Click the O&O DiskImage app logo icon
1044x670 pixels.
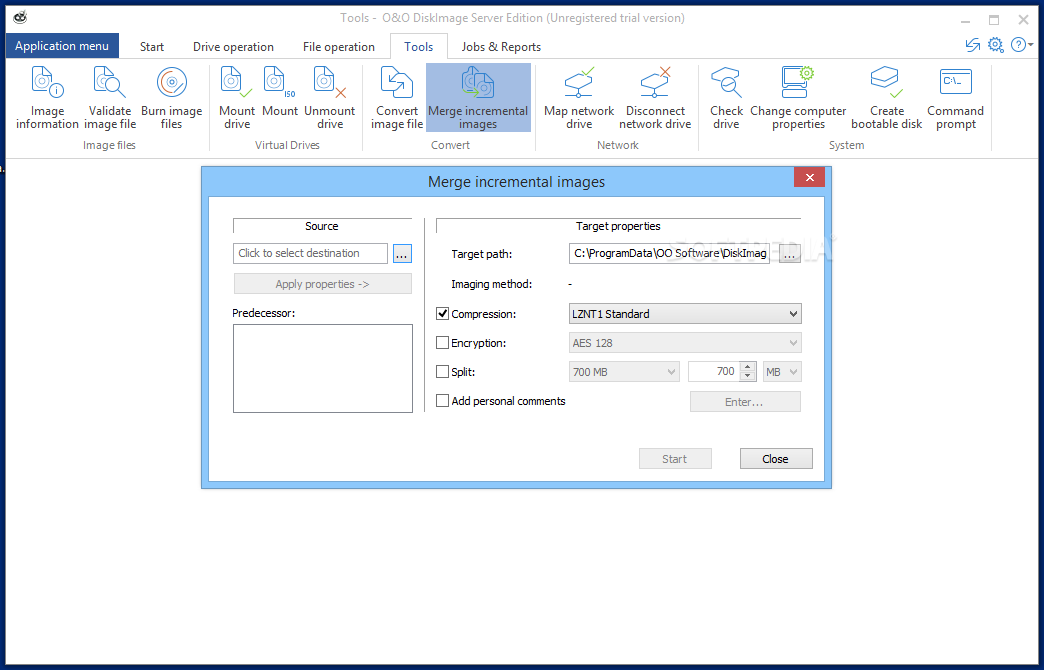point(20,18)
